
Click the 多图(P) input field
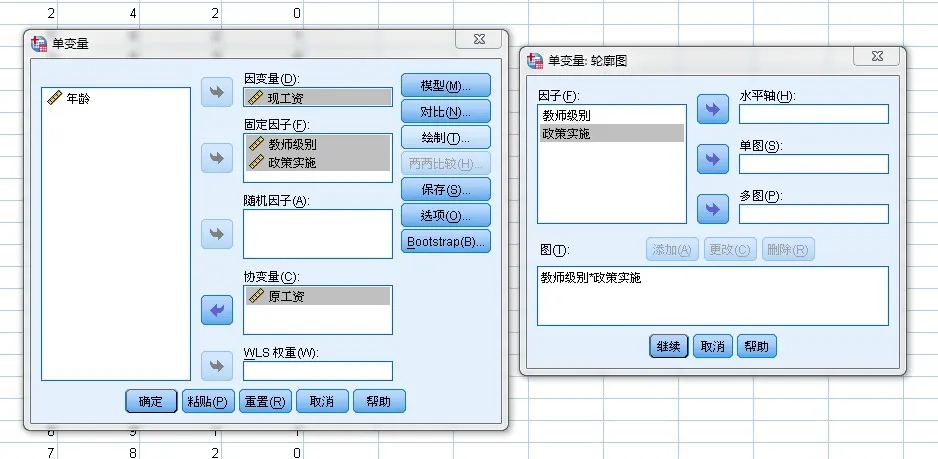pos(814,214)
